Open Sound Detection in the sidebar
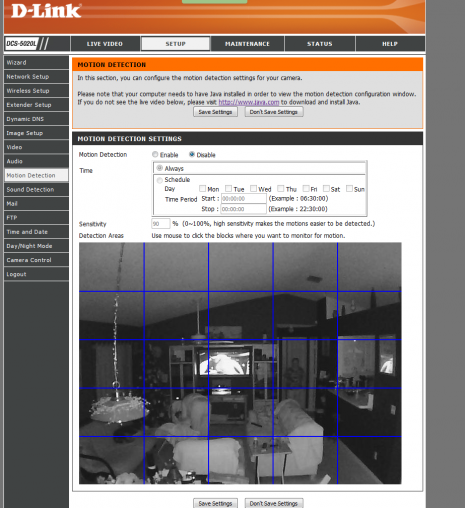This screenshot has width=465, height=508. [x=36, y=189]
